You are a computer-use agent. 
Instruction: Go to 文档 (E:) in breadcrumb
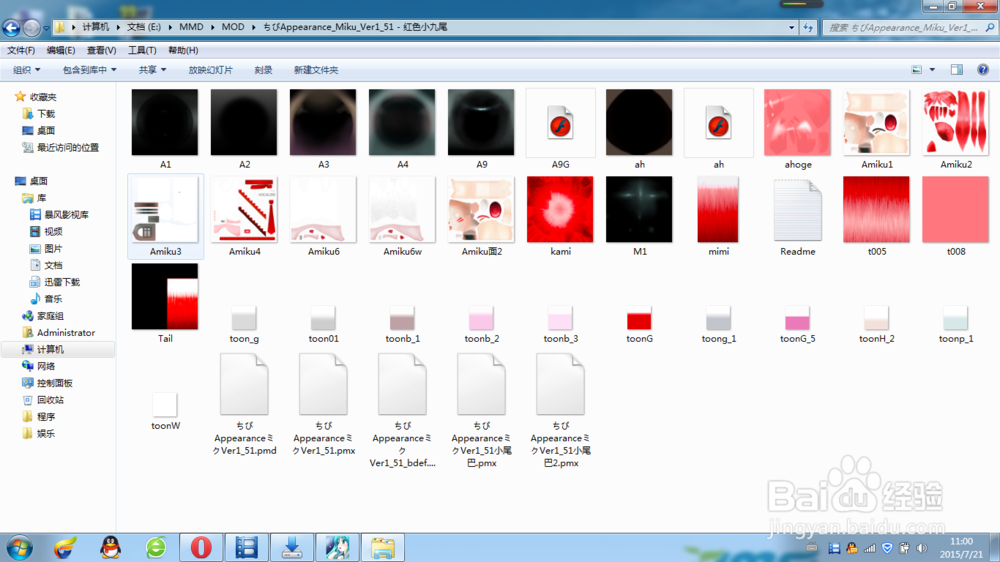(x=143, y=27)
